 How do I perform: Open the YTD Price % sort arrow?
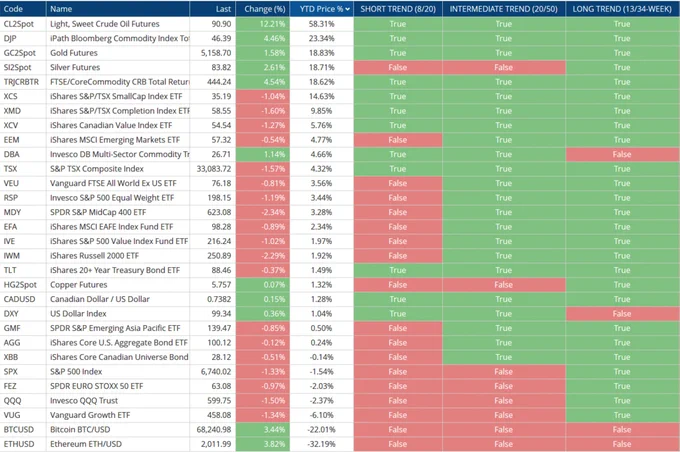point(347,9)
